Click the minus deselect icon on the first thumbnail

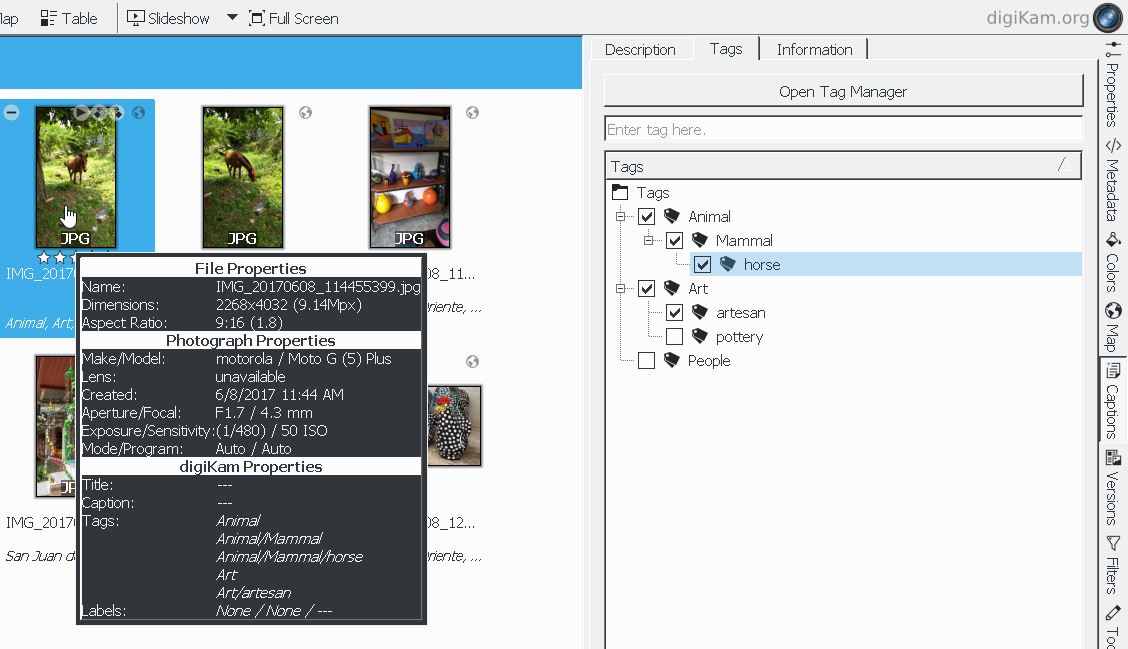(x=12, y=113)
